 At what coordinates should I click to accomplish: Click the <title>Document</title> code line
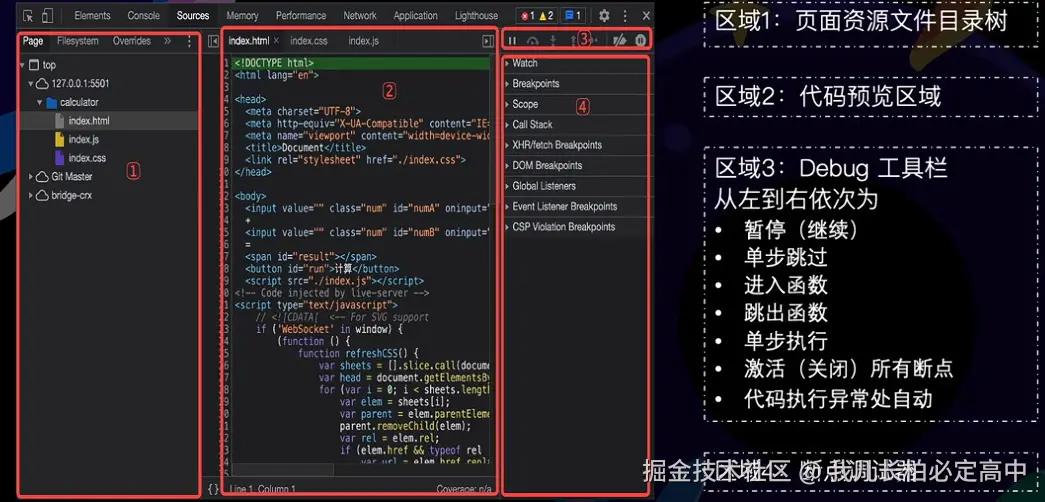coord(305,147)
